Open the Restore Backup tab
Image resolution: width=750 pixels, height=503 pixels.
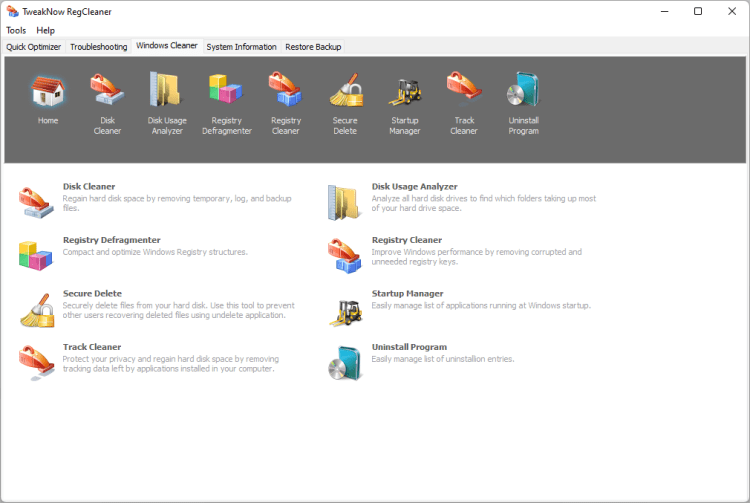point(313,47)
